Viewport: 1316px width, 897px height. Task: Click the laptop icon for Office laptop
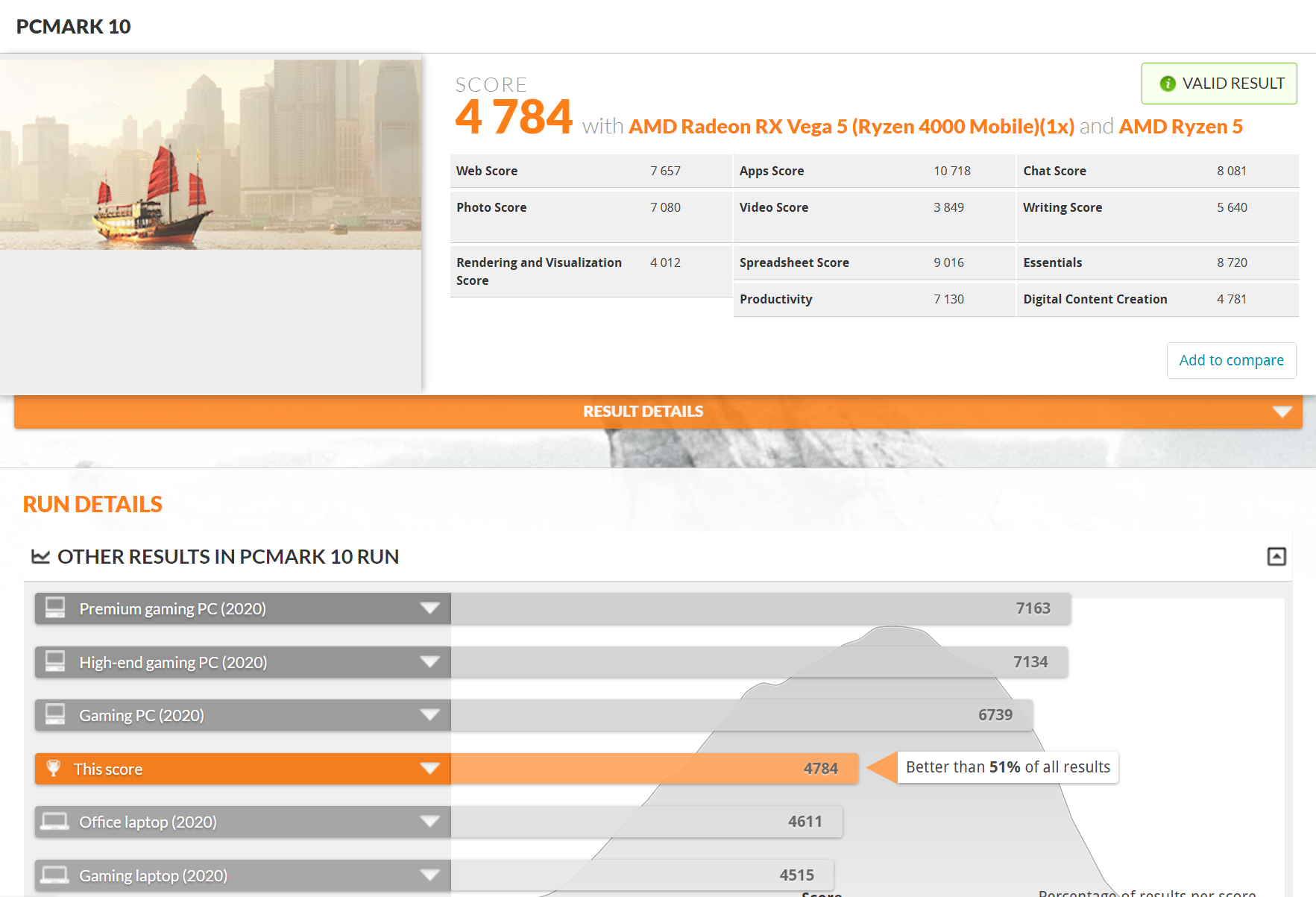pos(55,822)
